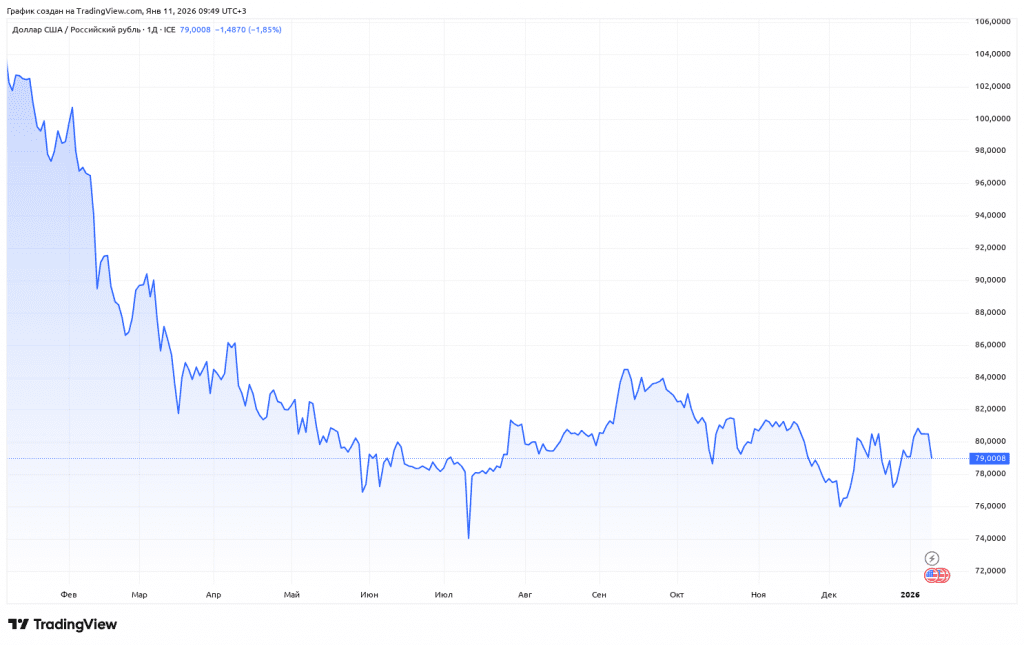
Task: Click the 79,0008 price value in legend
Action: click(x=195, y=30)
